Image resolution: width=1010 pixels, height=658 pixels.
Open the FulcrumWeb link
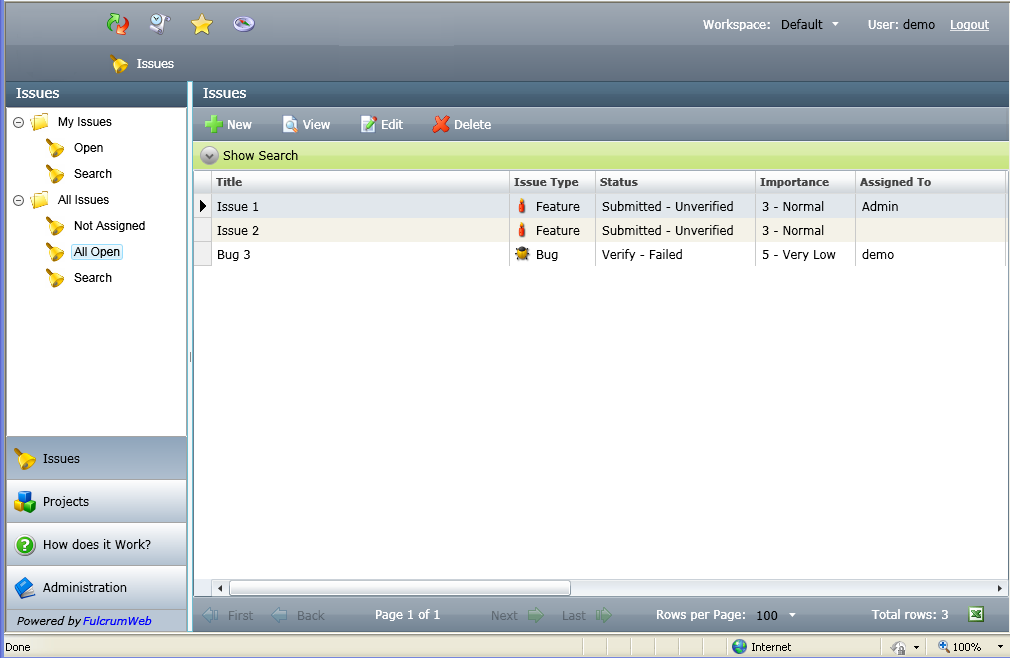pyautogui.click(x=117, y=621)
